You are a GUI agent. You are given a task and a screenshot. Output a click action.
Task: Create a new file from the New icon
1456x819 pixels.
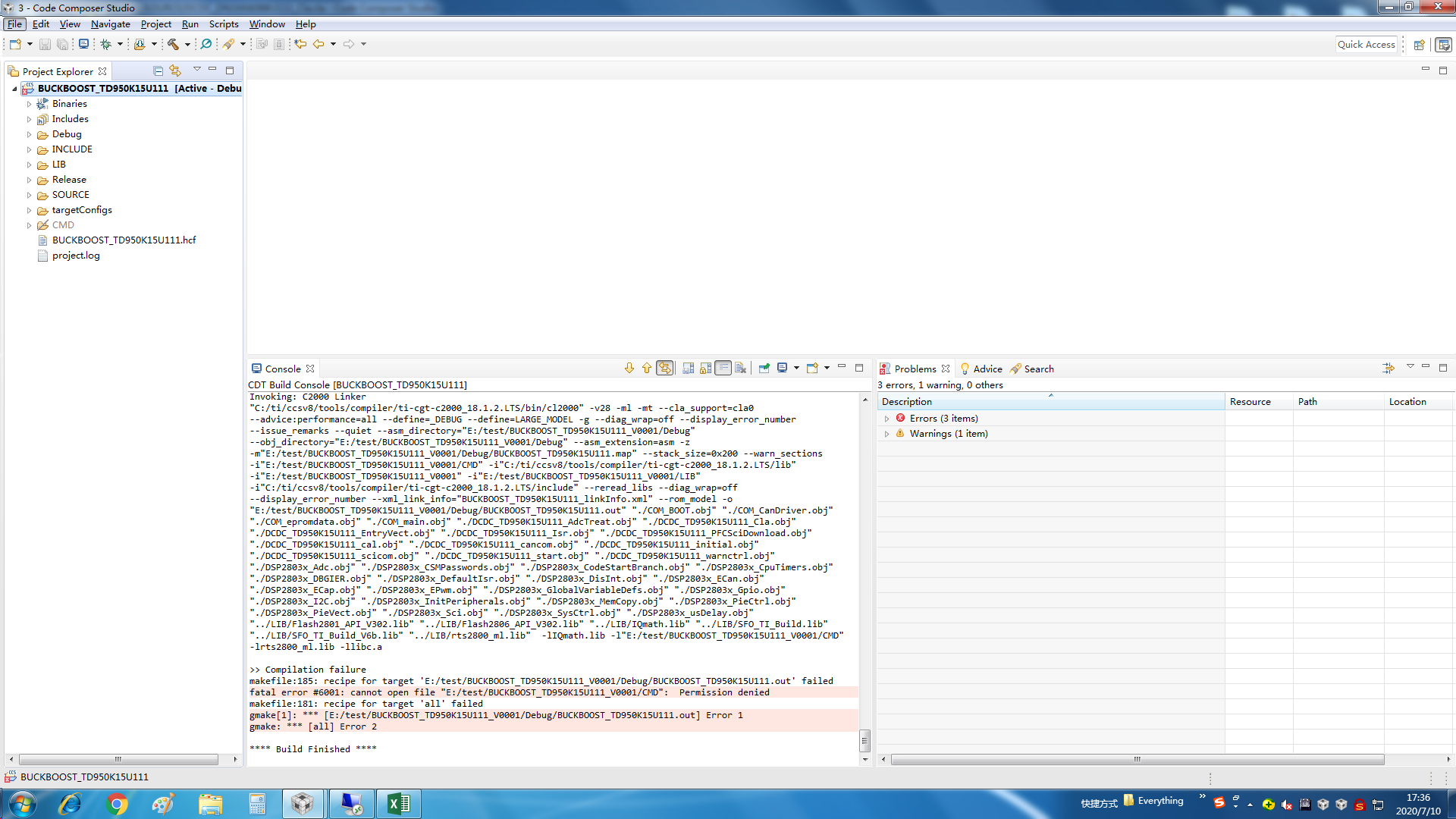tap(14, 43)
